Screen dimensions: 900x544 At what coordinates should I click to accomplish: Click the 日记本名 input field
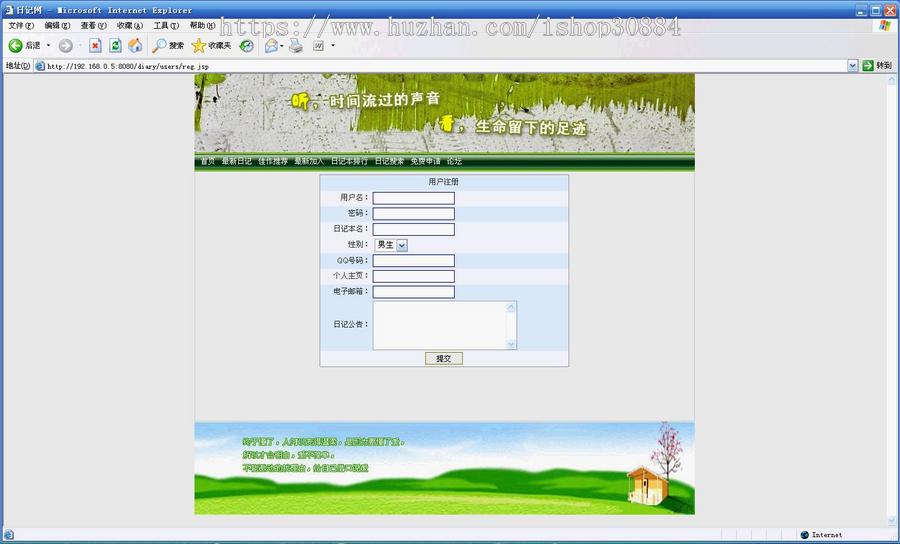(x=413, y=229)
